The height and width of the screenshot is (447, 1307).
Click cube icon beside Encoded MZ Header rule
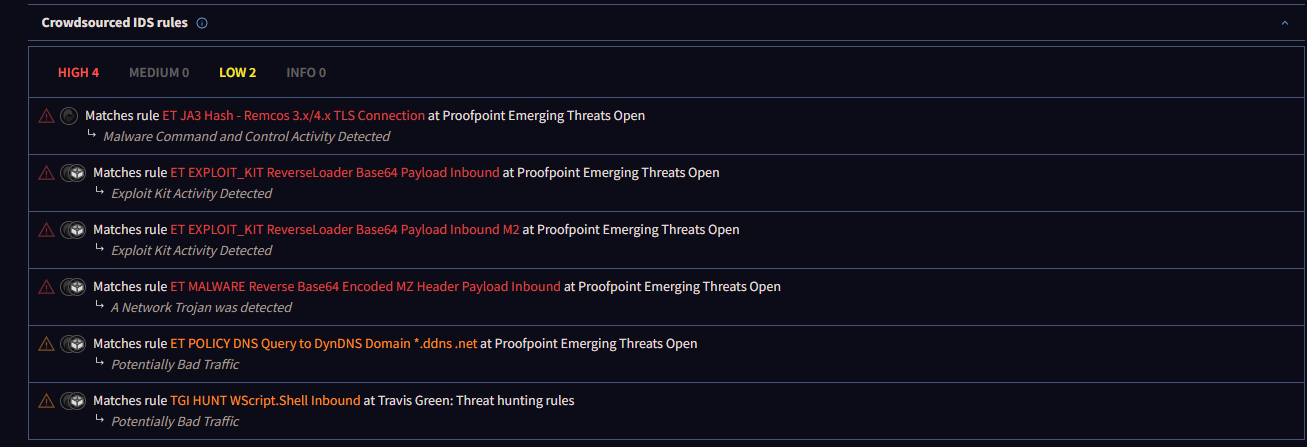point(73,287)
